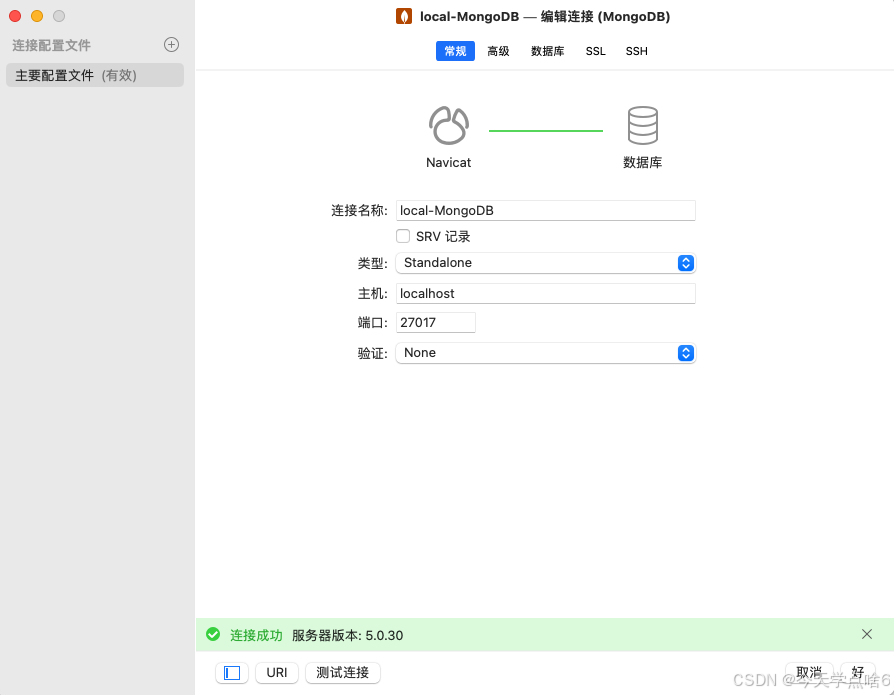Switch to the 数据库 tab
The width and height of the screenshot is (894, 695).
pos(547,51)
